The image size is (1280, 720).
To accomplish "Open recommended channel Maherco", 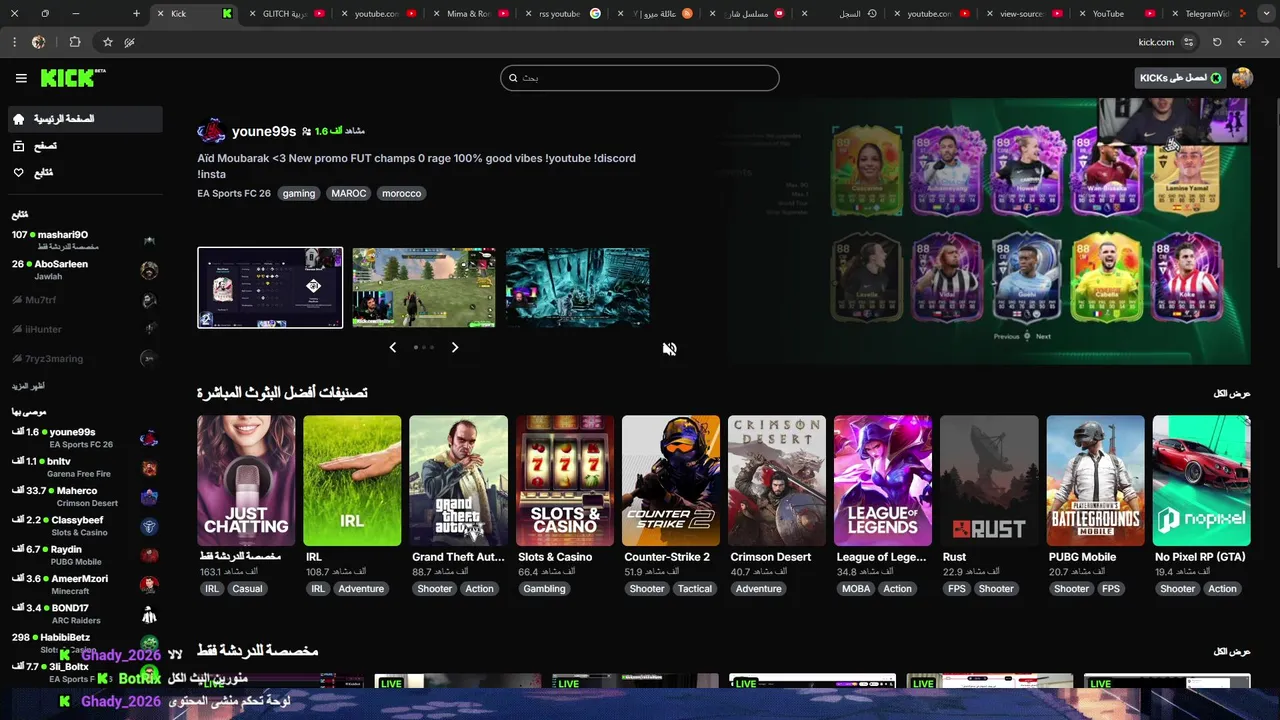I will click(84, 496).
